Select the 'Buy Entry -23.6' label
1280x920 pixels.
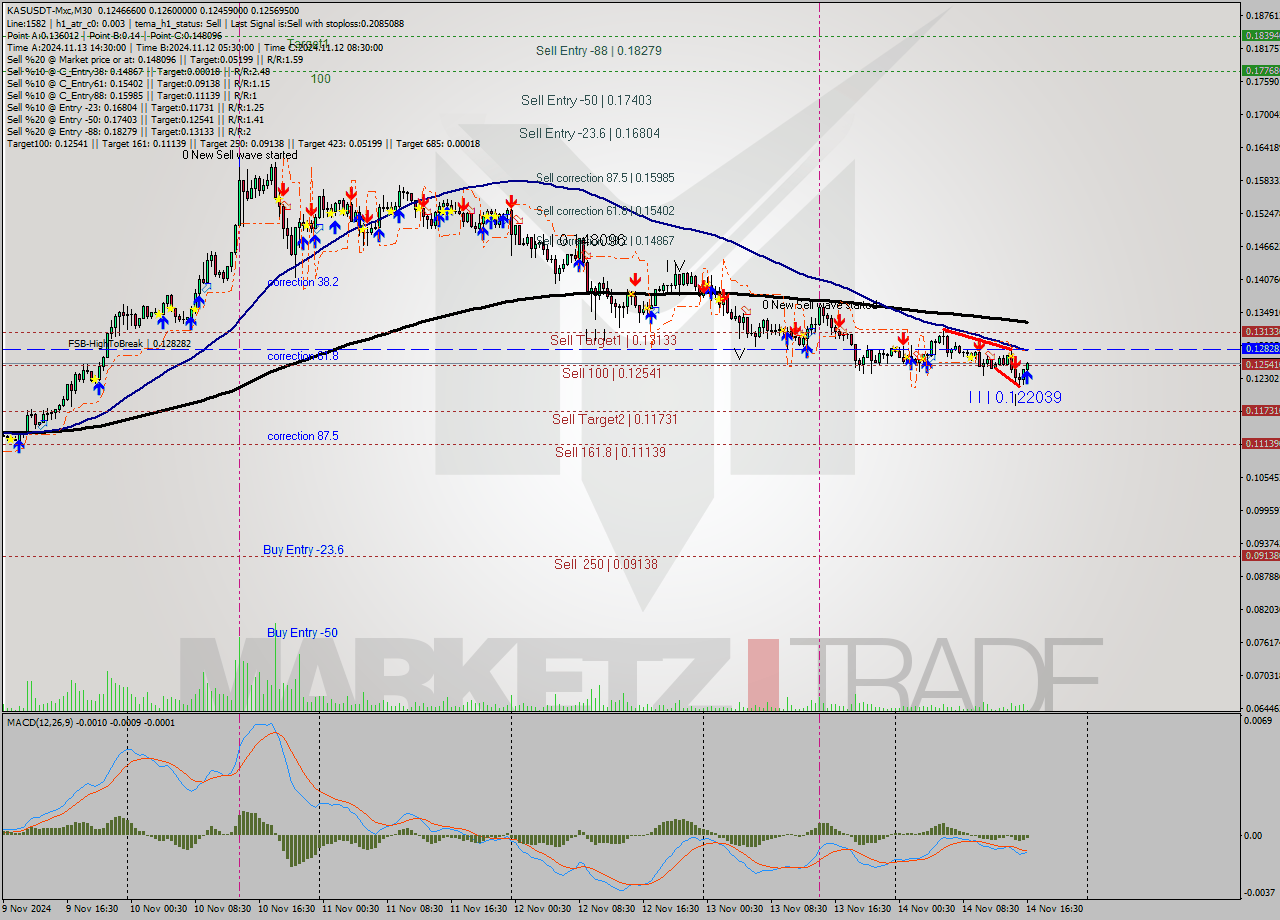303,550
